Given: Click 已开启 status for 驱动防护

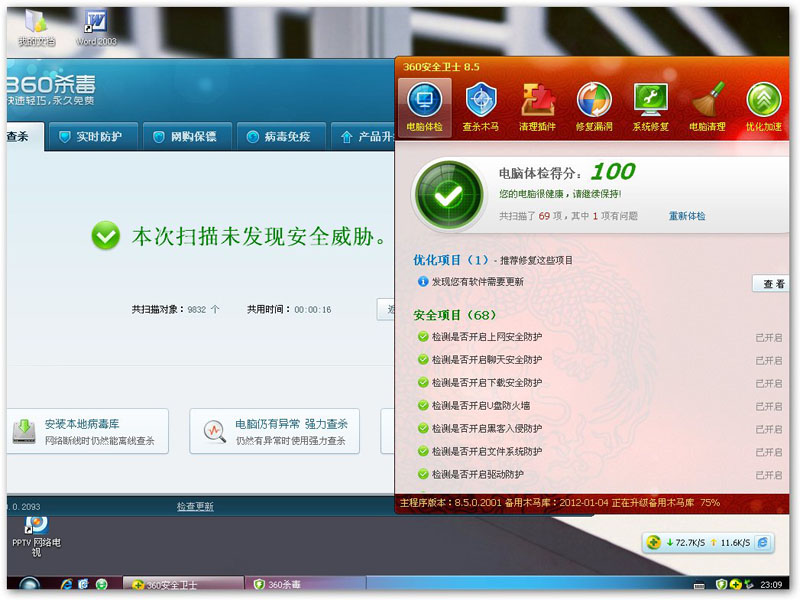Looking at the screenshot, I should pos(769,476).
